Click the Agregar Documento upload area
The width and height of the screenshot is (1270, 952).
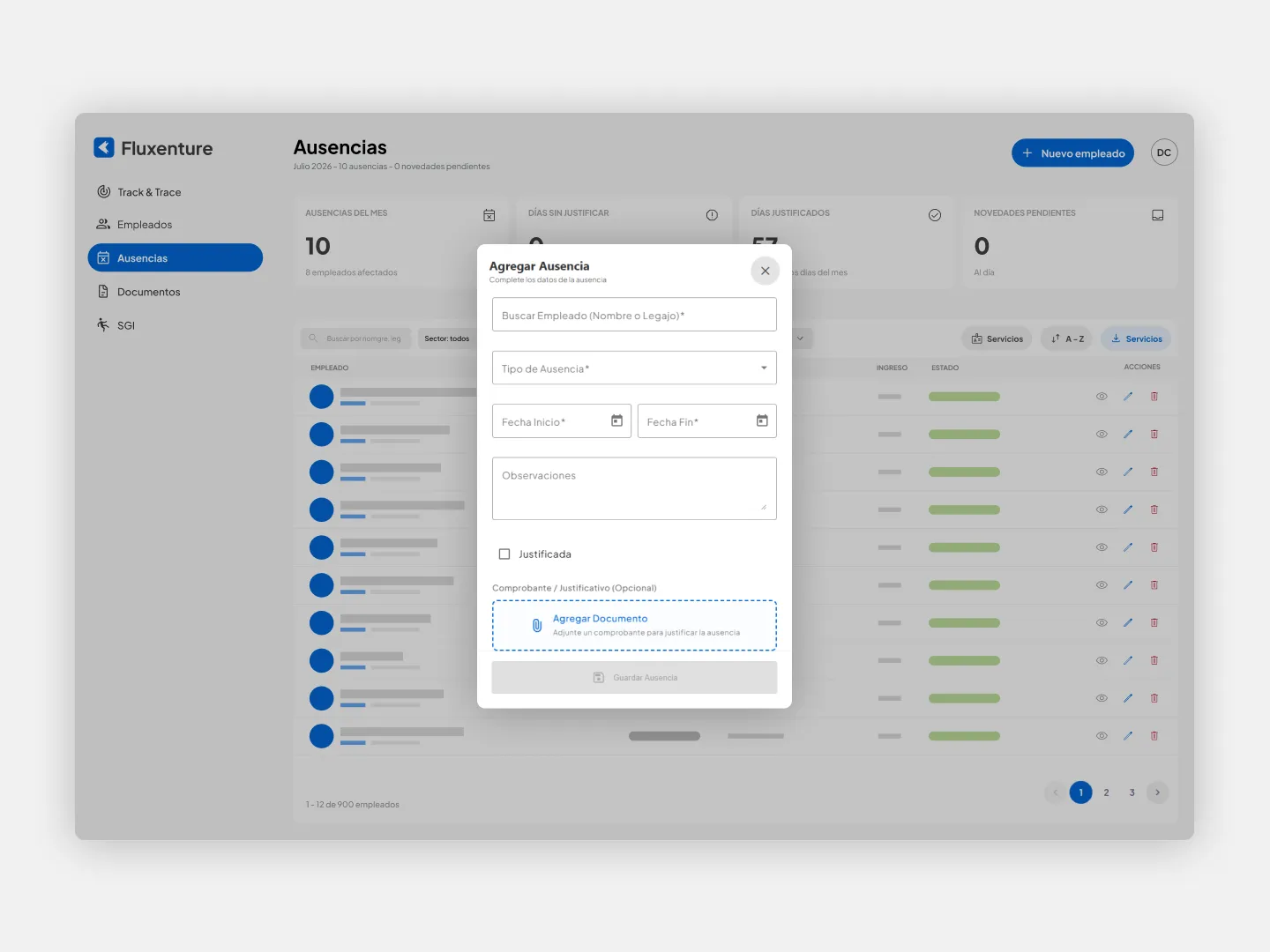(634, 626)
